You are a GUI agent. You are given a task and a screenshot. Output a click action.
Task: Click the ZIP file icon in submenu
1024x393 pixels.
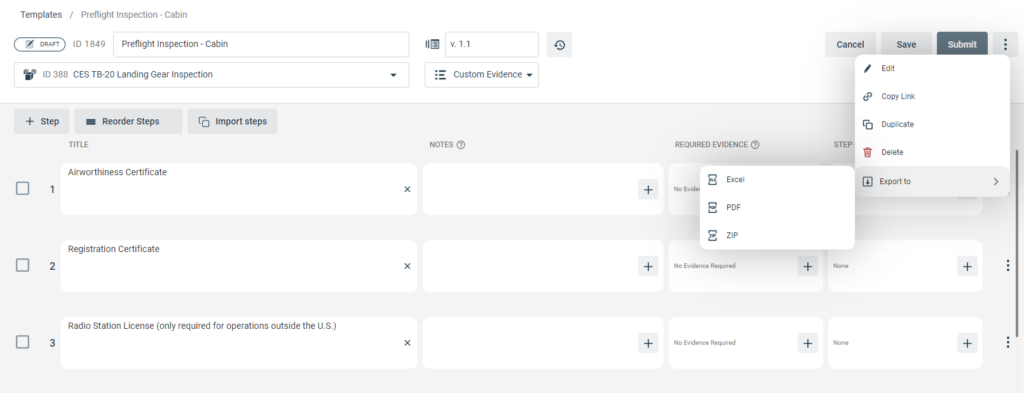[x=712, y=235]
